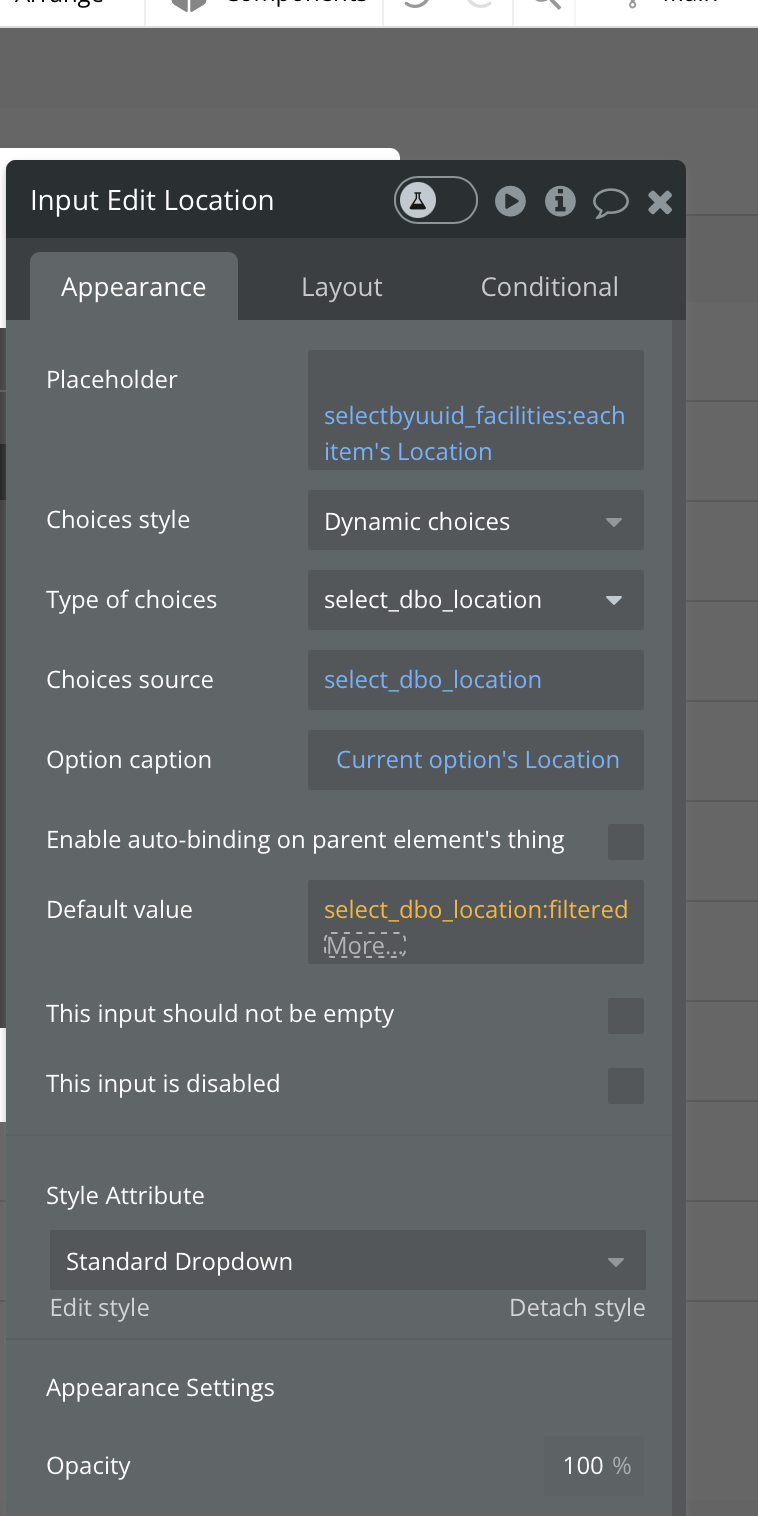This screenshot has width=758, height=1516.
Task: Open the Choices style dropdown
Action: (475, 521)
